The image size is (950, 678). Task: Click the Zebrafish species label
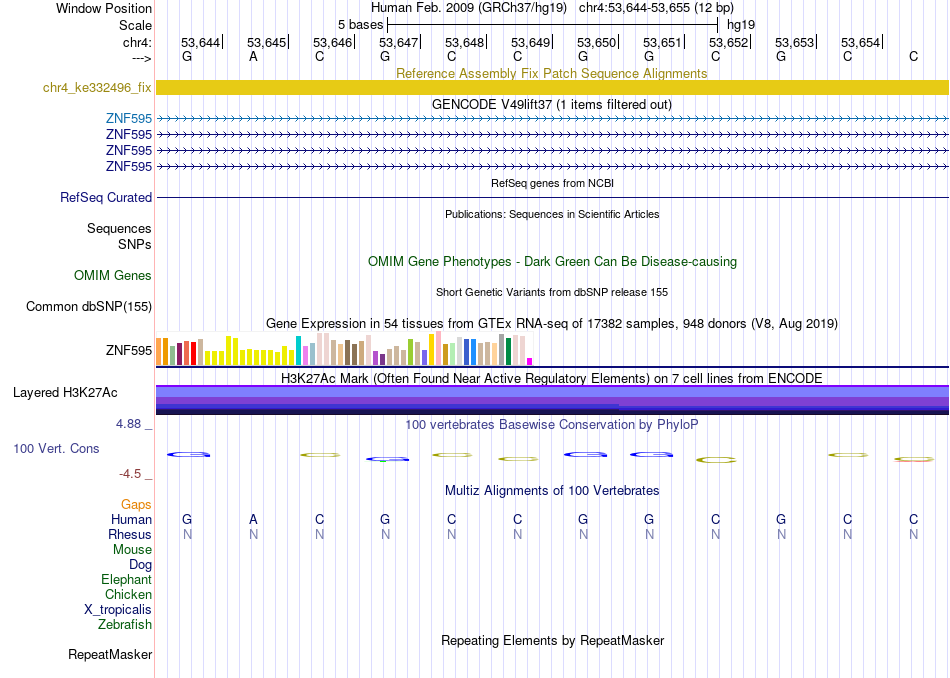[x=125, y=624]
